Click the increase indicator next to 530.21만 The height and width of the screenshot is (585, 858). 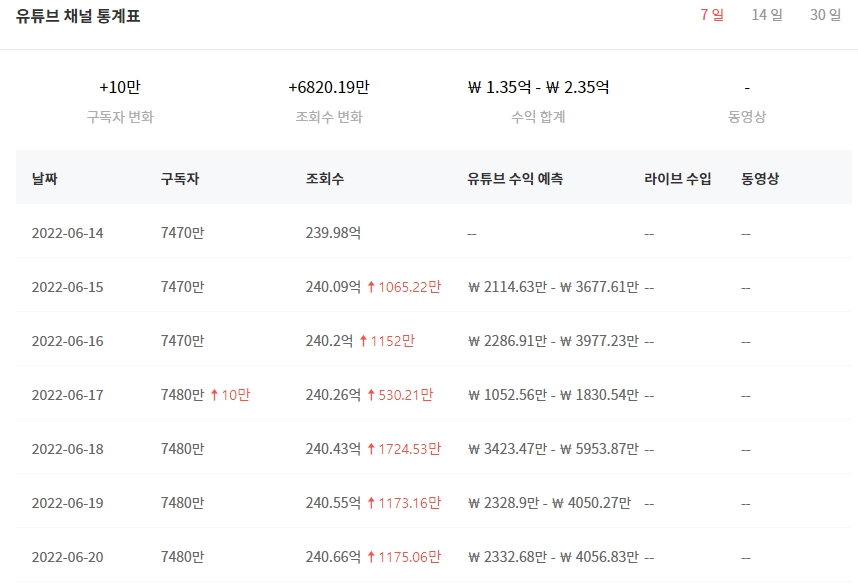point(371,394)
